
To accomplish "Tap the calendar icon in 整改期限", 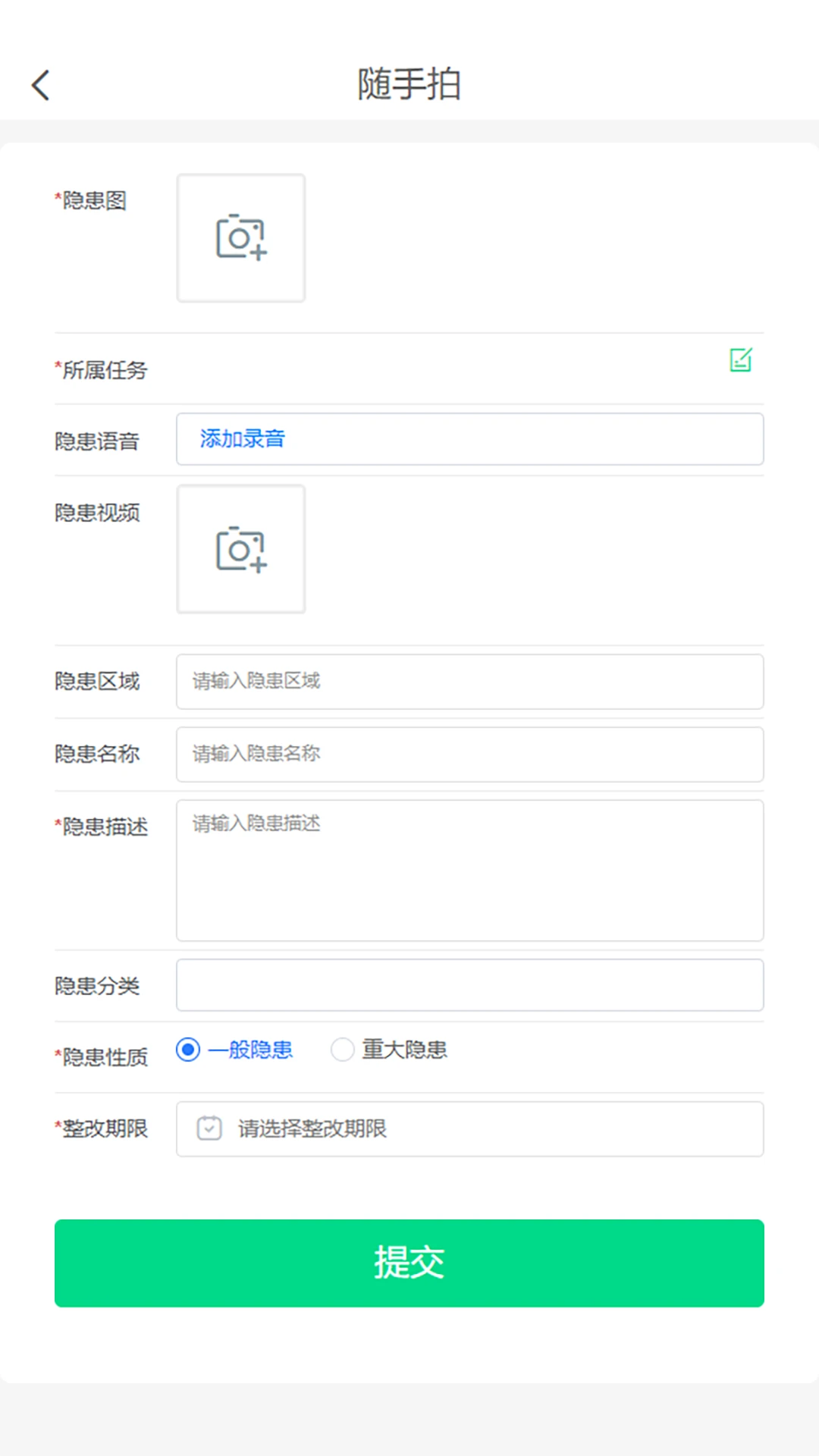I will coord(209,1128).
